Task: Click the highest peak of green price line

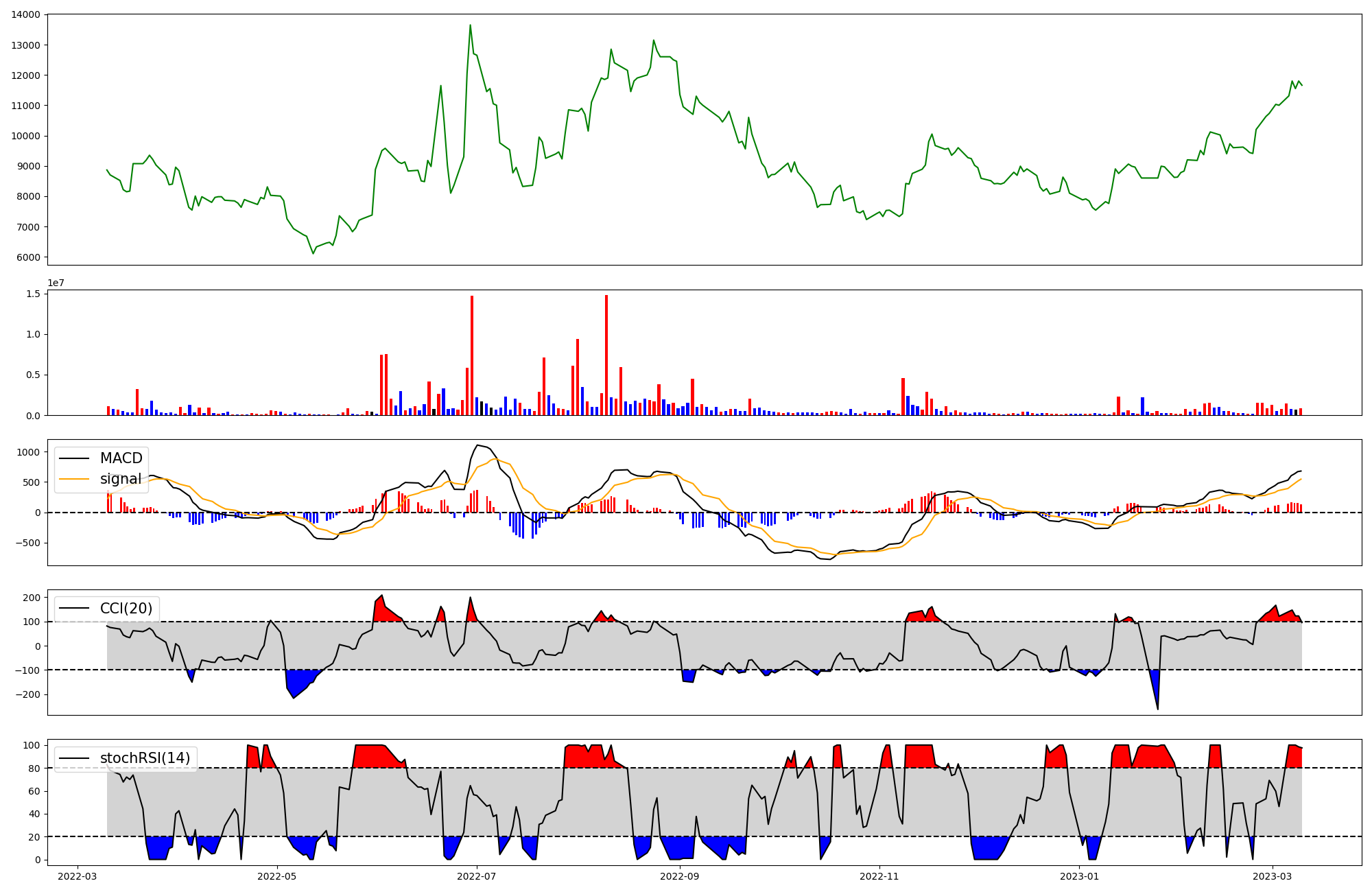Action: (470, 25)
